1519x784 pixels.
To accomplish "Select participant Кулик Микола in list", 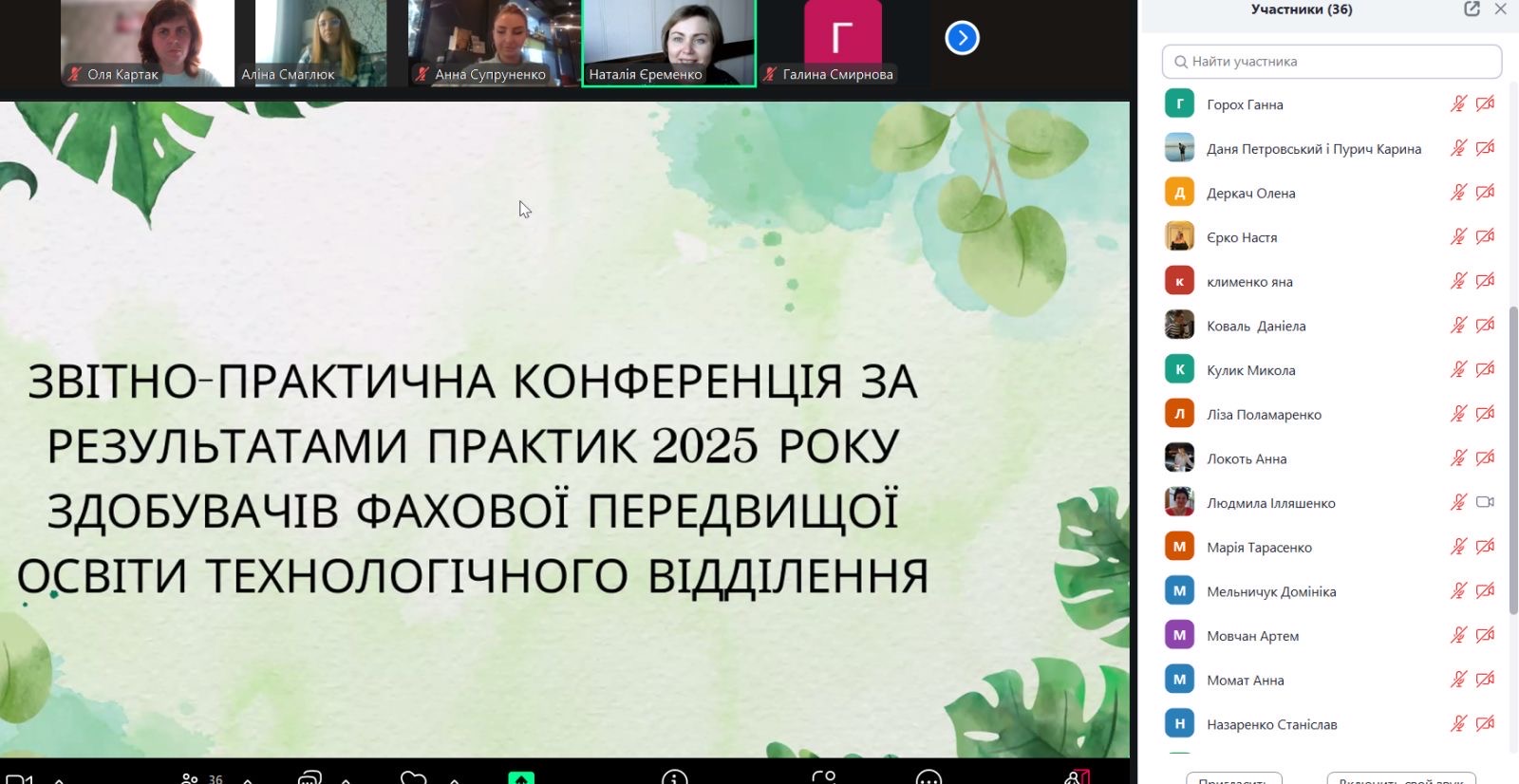I will (1250, 370).
